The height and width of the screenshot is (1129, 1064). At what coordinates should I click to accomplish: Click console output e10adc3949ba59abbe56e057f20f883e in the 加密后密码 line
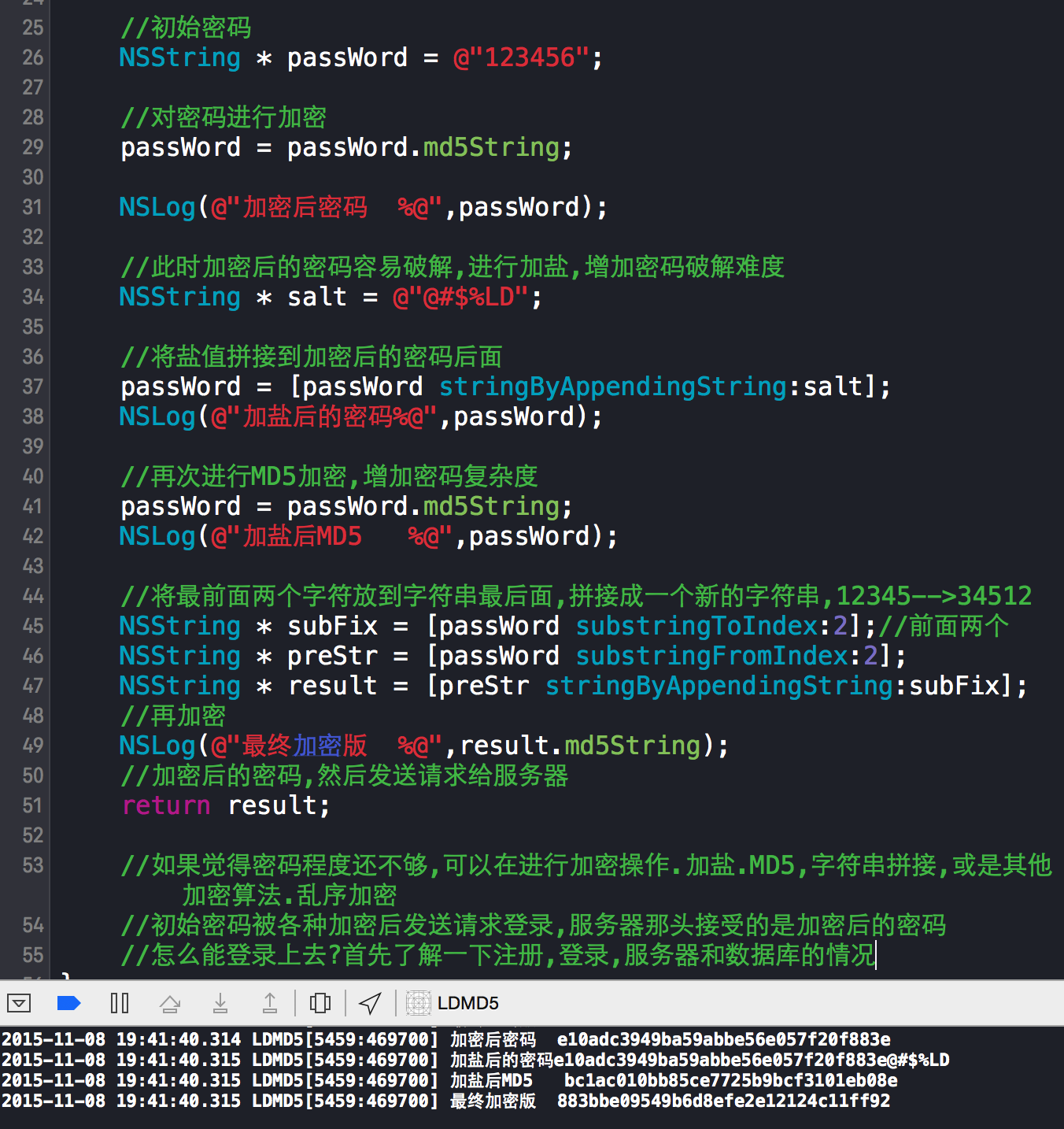[724, 1039]
